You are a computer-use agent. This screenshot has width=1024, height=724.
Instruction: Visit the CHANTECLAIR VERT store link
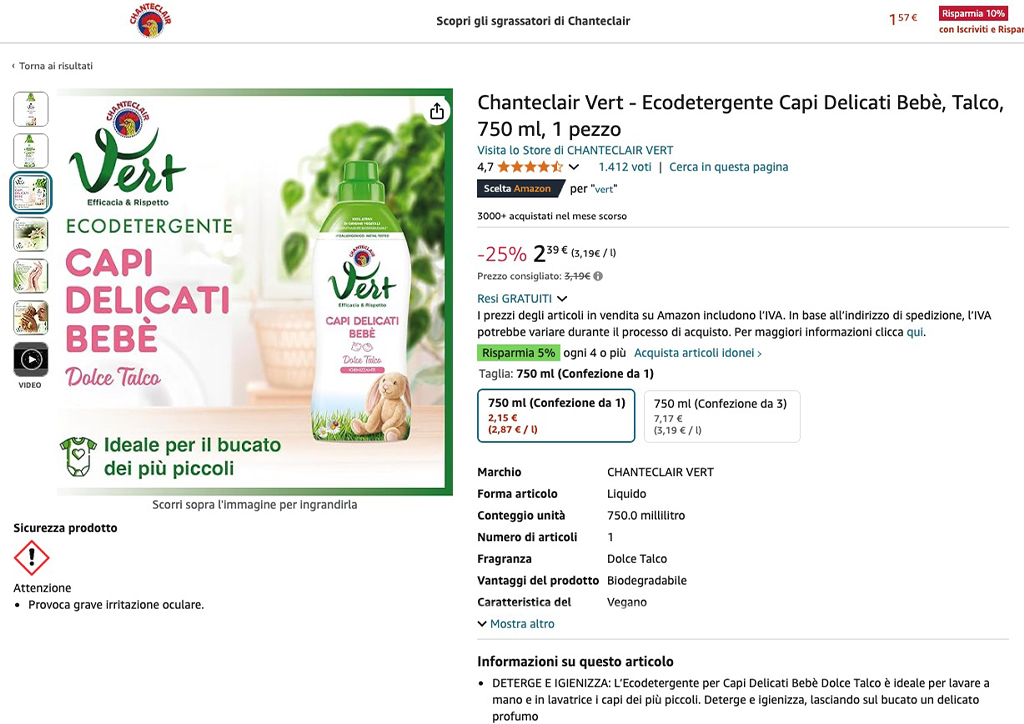coord(575,150)
